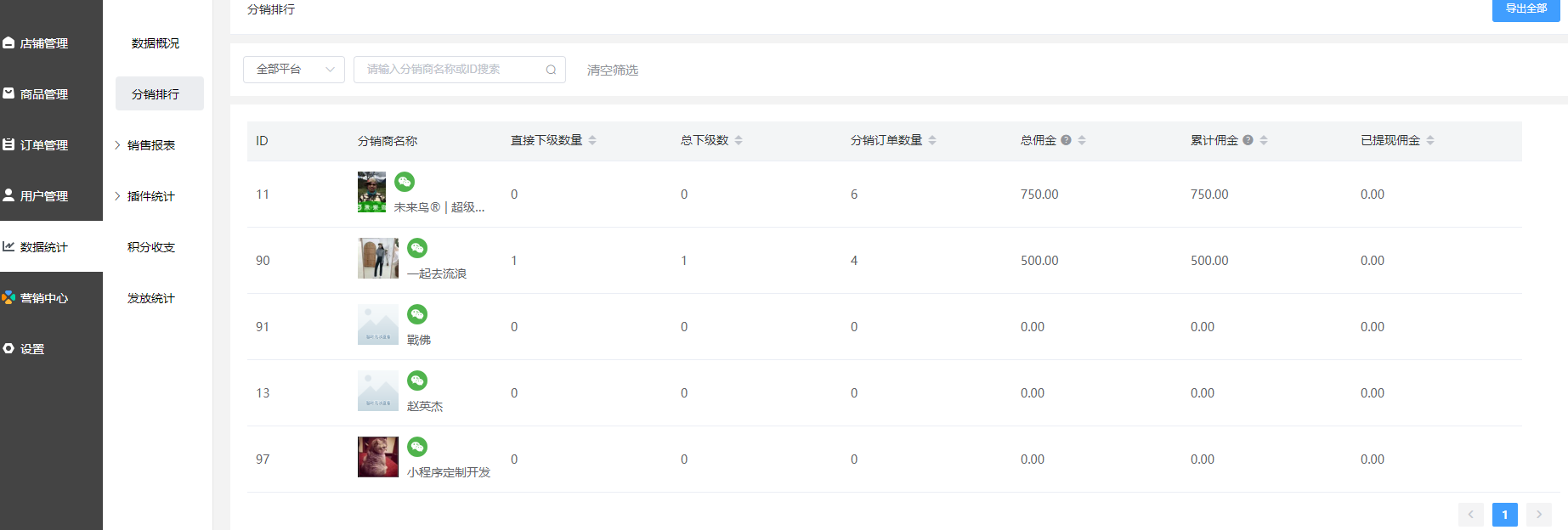Open the 全部平台 platform dropdown
Image resolution: width=1568 pixels, height=530 pixels.
[x=294, y=70]
